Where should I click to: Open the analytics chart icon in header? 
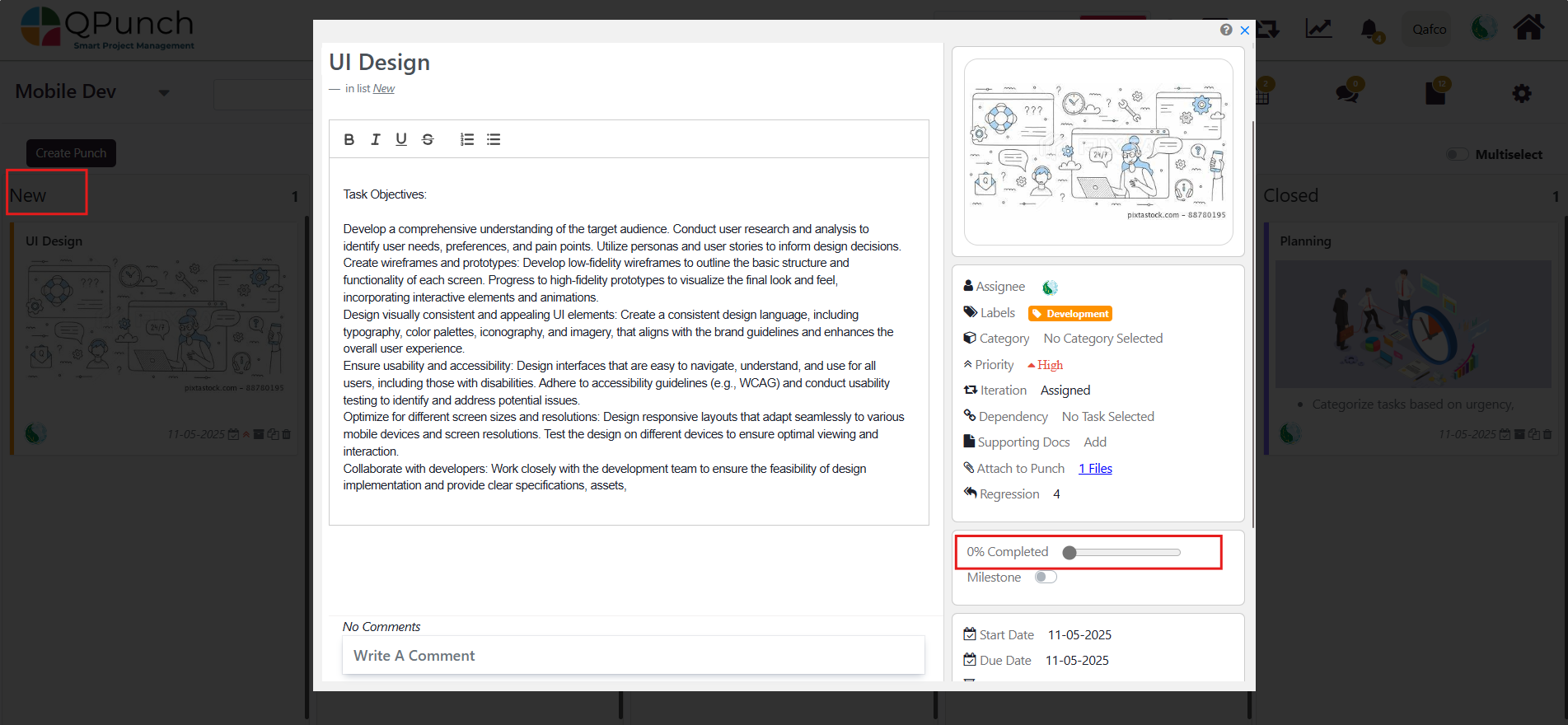click(x=1318, y=29)
